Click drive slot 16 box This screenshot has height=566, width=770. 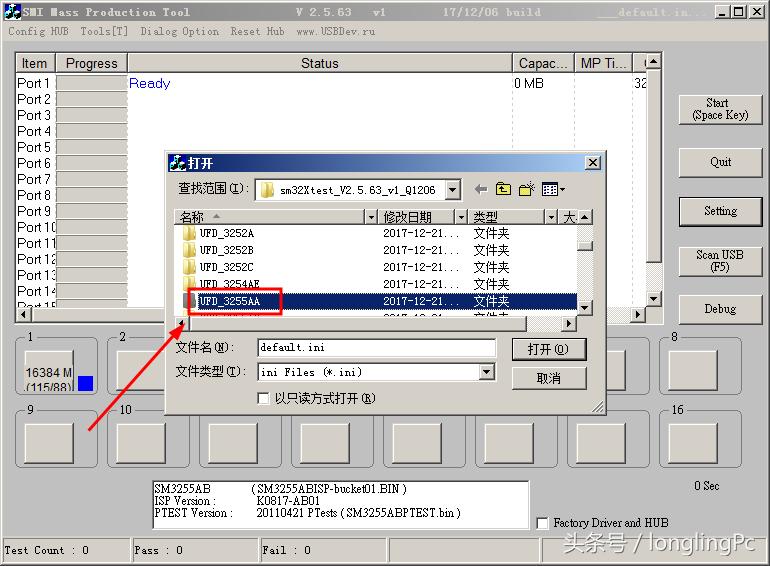[693, 443]
